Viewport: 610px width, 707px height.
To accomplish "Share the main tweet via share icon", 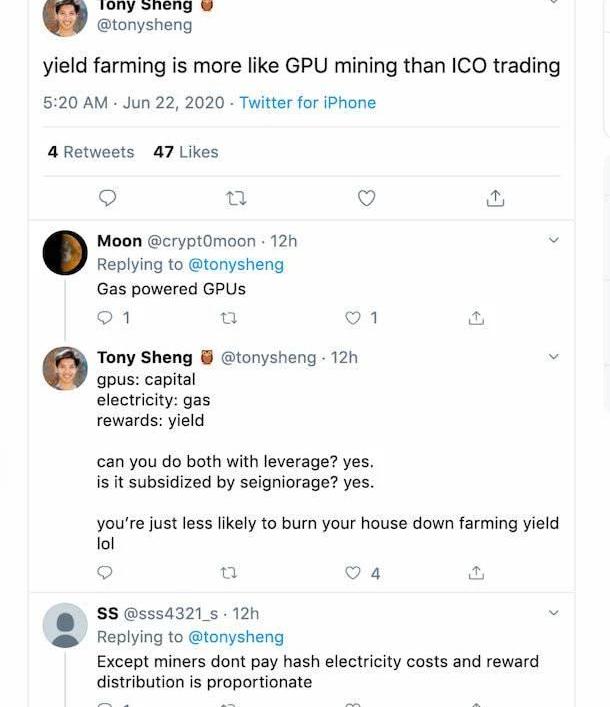I will pyautogui.click(x=495, y=198).
